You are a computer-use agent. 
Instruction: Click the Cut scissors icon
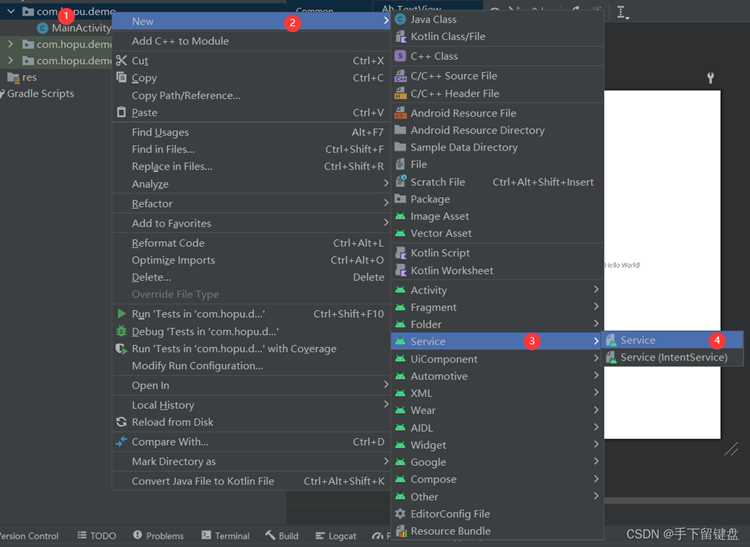121,60
